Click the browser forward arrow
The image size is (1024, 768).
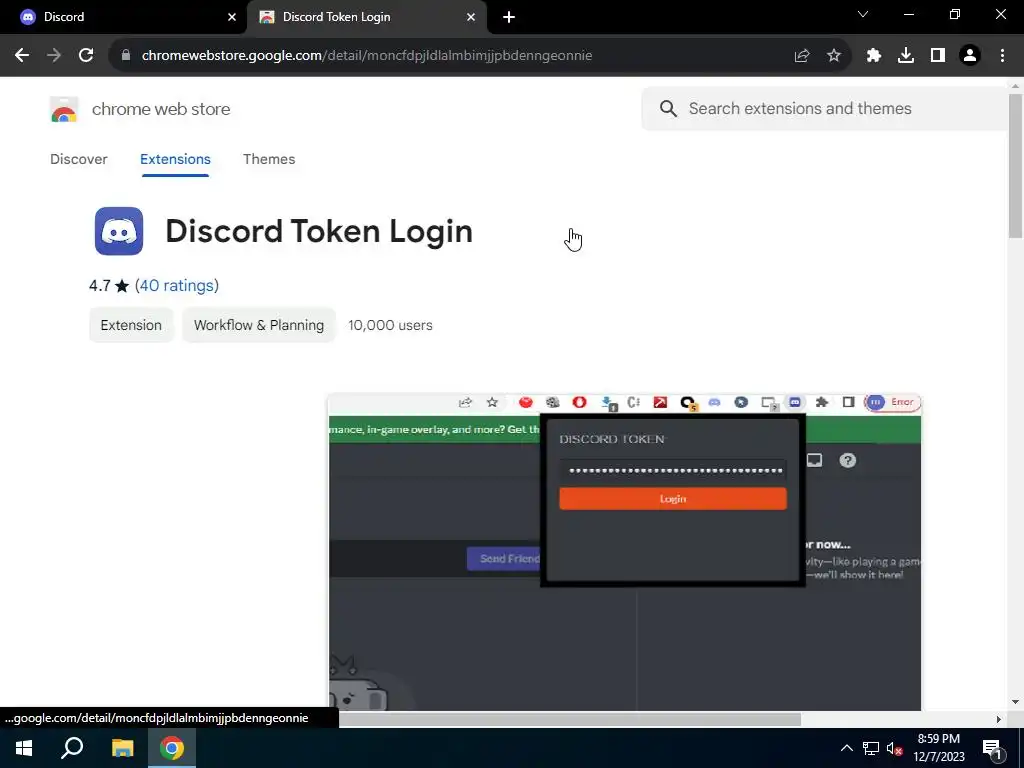click(x=54, y=56)
